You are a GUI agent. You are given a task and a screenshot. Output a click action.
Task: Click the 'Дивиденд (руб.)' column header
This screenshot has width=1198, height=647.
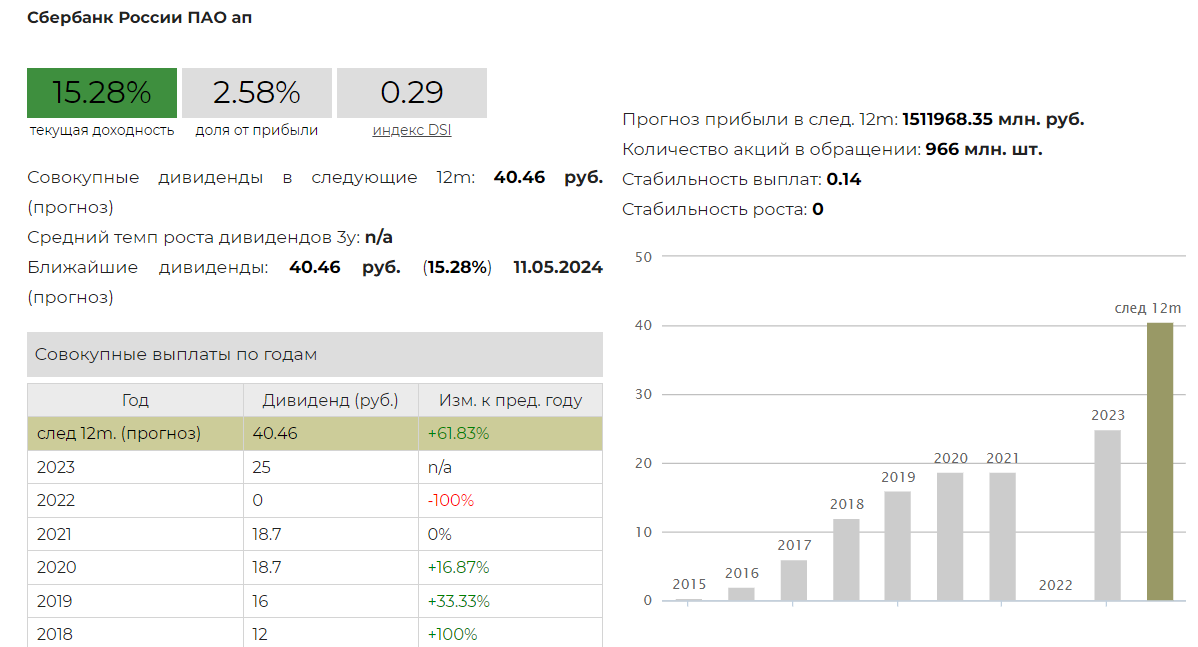tap(331, 400)
